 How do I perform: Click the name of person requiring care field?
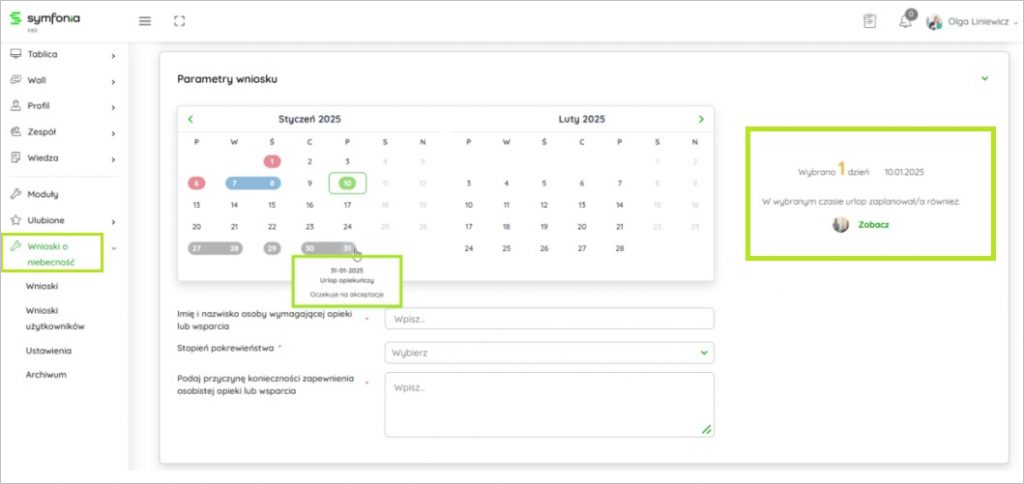[x=549, y=318]
